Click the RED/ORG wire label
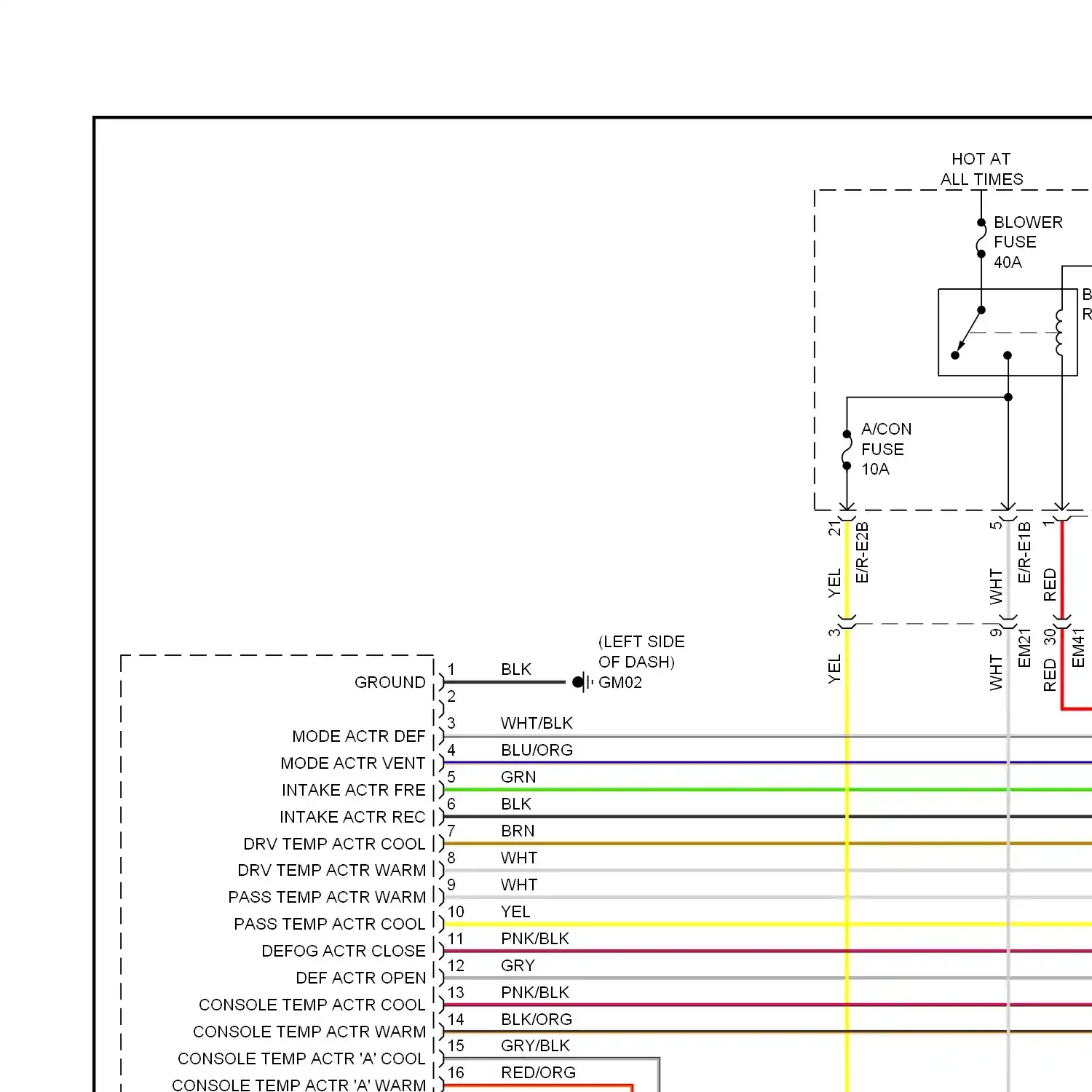This screenshot has width=1092, height=1092. (x=538, y=1072)
